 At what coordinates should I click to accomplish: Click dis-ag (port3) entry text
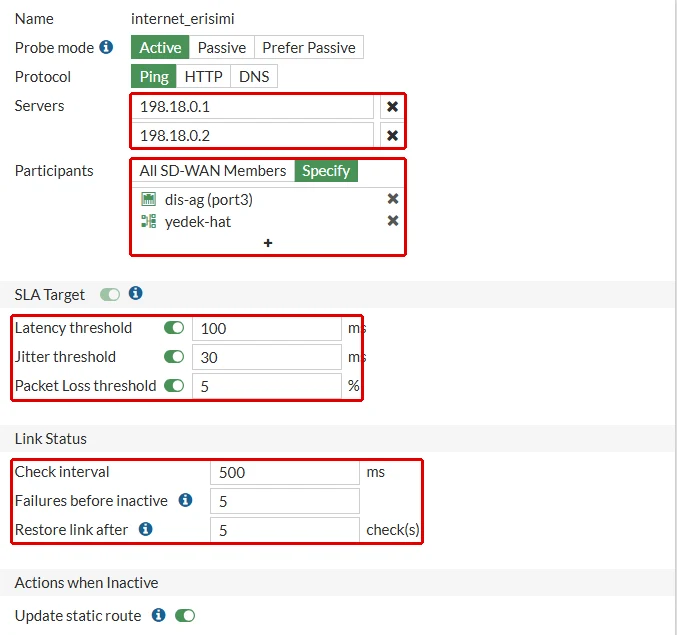pyautogui.click(x=209, y=199)
